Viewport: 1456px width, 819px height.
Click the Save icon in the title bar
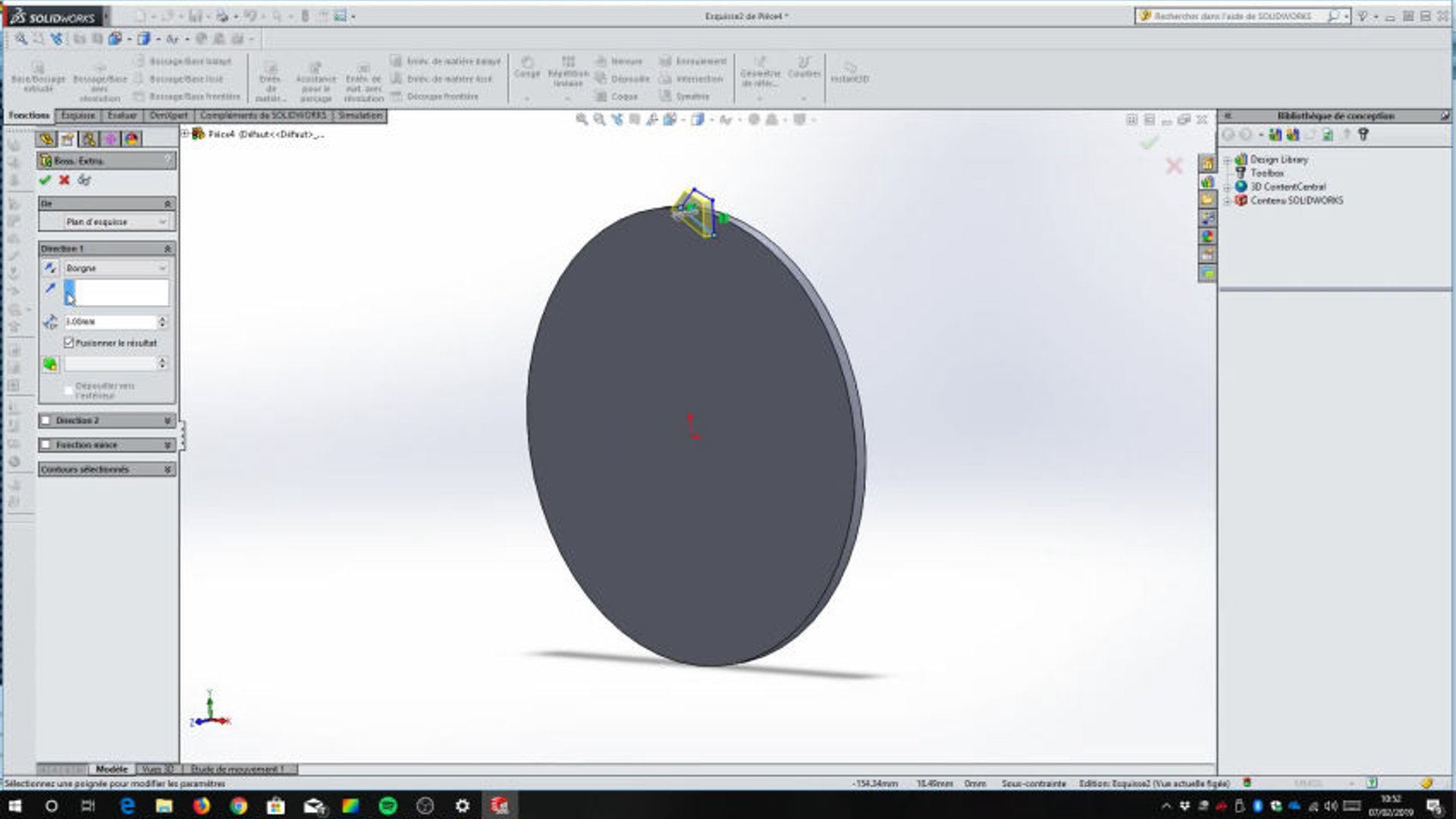coord(196,16)
